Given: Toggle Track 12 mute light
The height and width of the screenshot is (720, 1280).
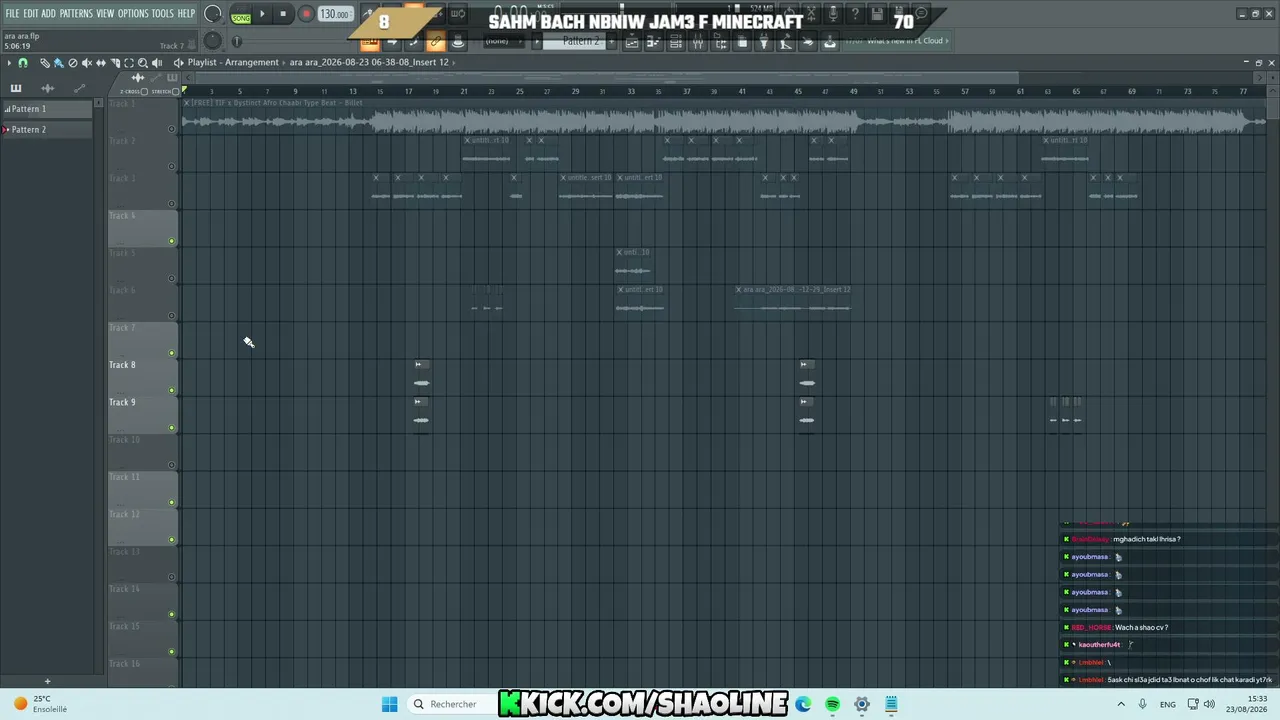Looking at the screenshot, I should 172,540.
